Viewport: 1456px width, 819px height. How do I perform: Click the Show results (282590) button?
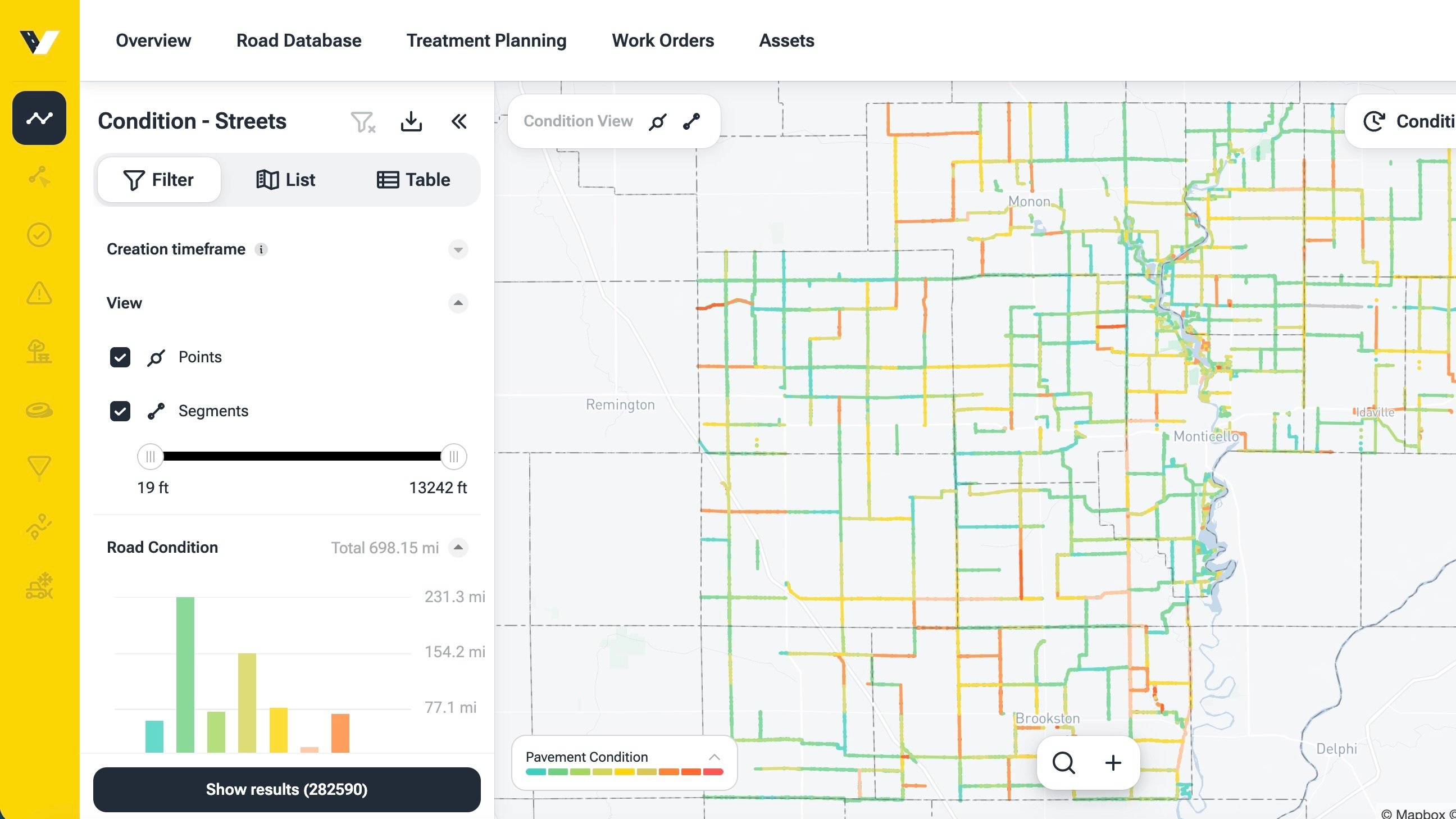pos(286,789)
